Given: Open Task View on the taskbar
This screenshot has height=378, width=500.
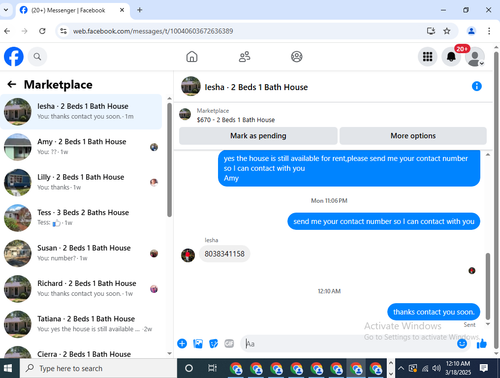Looking at the screenshot, I should (212, 368).
